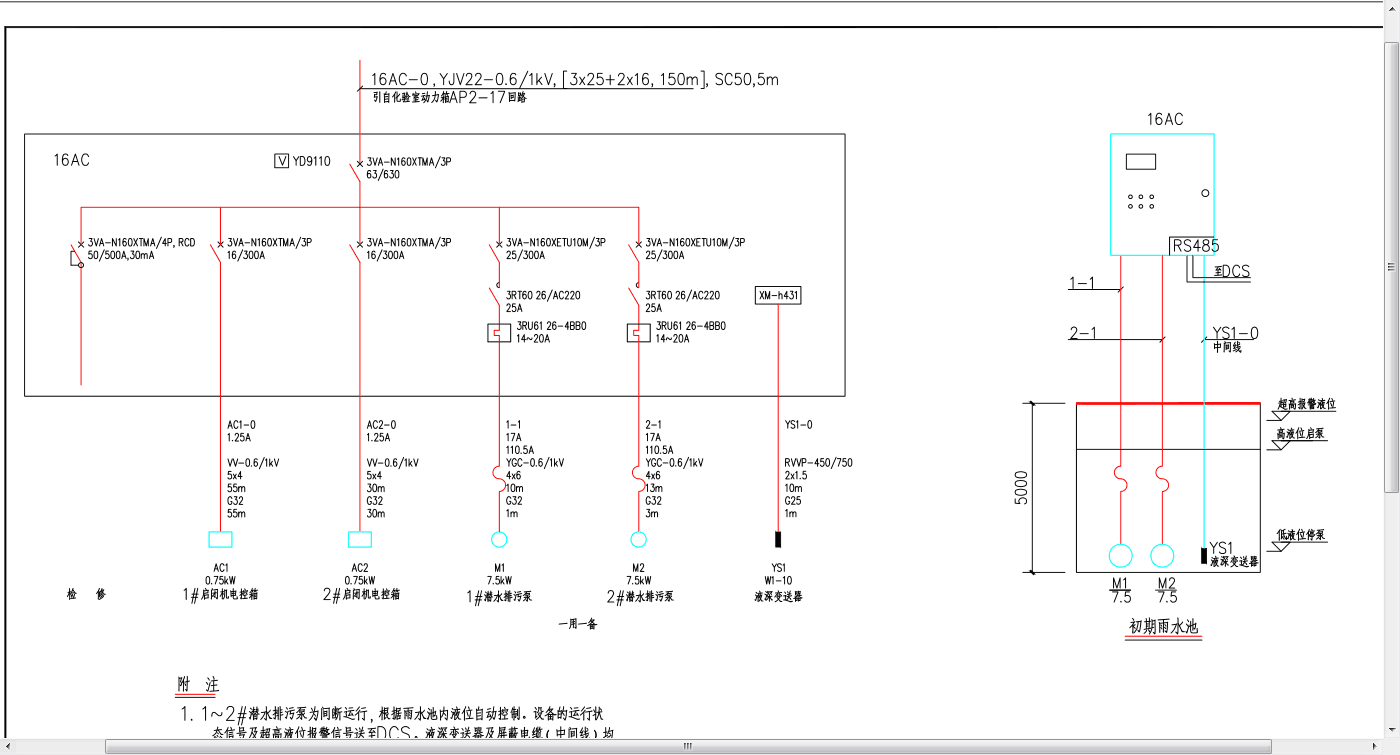Select the '检 修' text
Screen dimensions: 1400x755
pyautogui.click(x=86, y=594)
